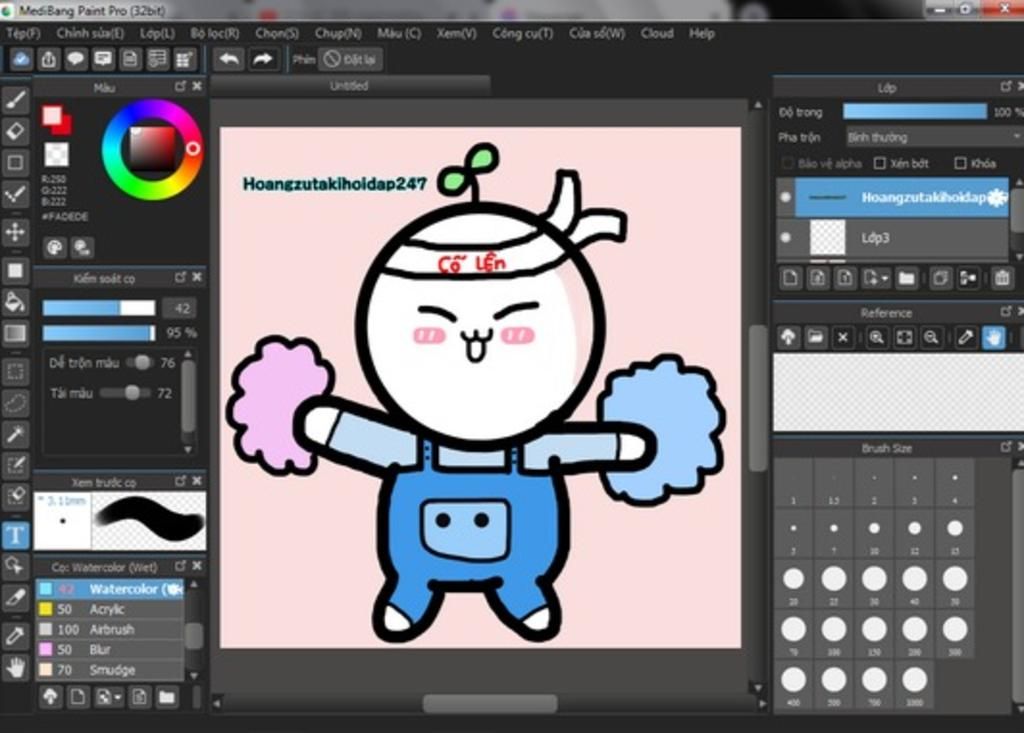Screen dimensions: 1024x733
Task: Click the Undo arrow
Action: tap(229, 59)
